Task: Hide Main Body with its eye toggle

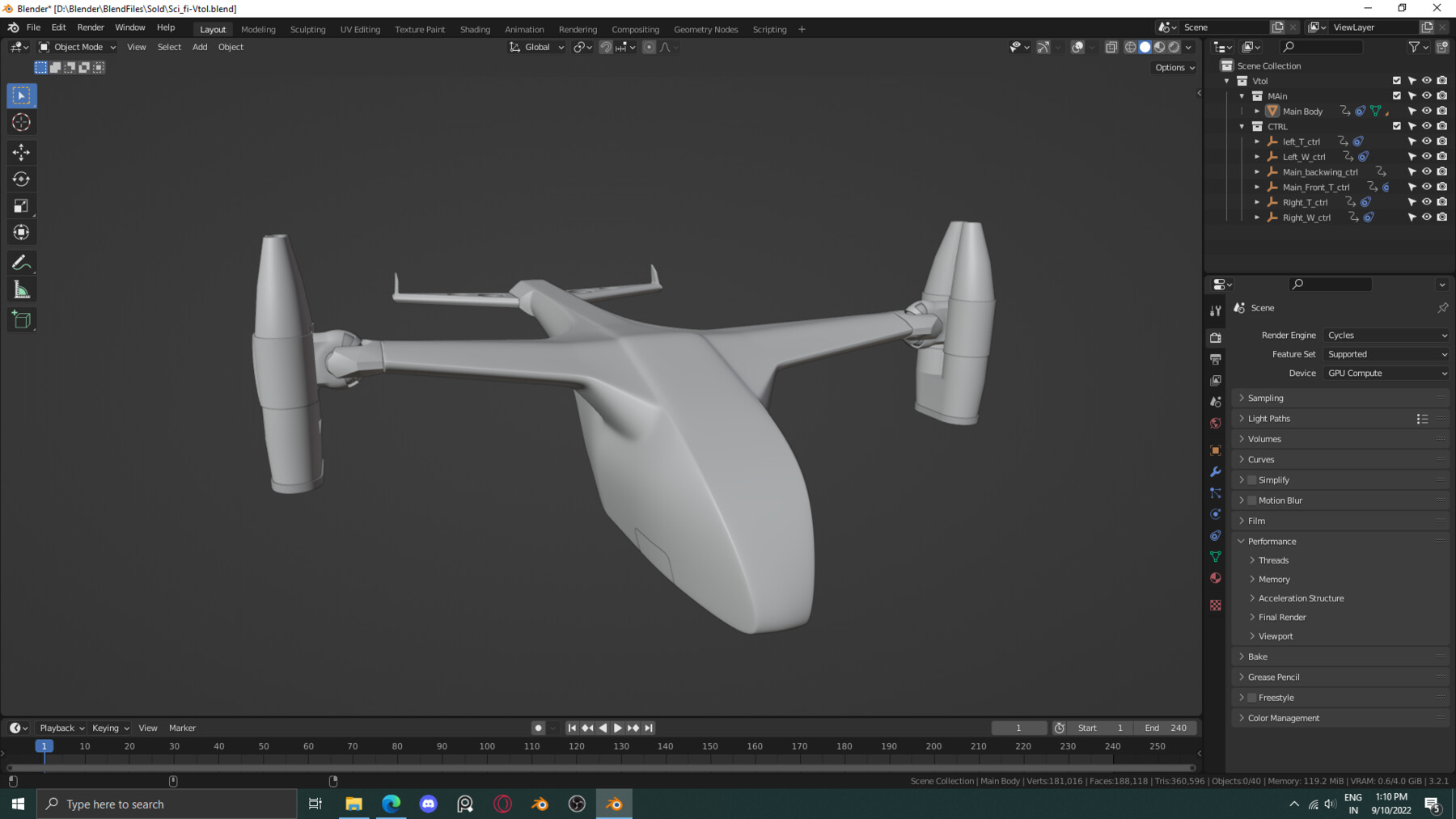Action: 1426,111
